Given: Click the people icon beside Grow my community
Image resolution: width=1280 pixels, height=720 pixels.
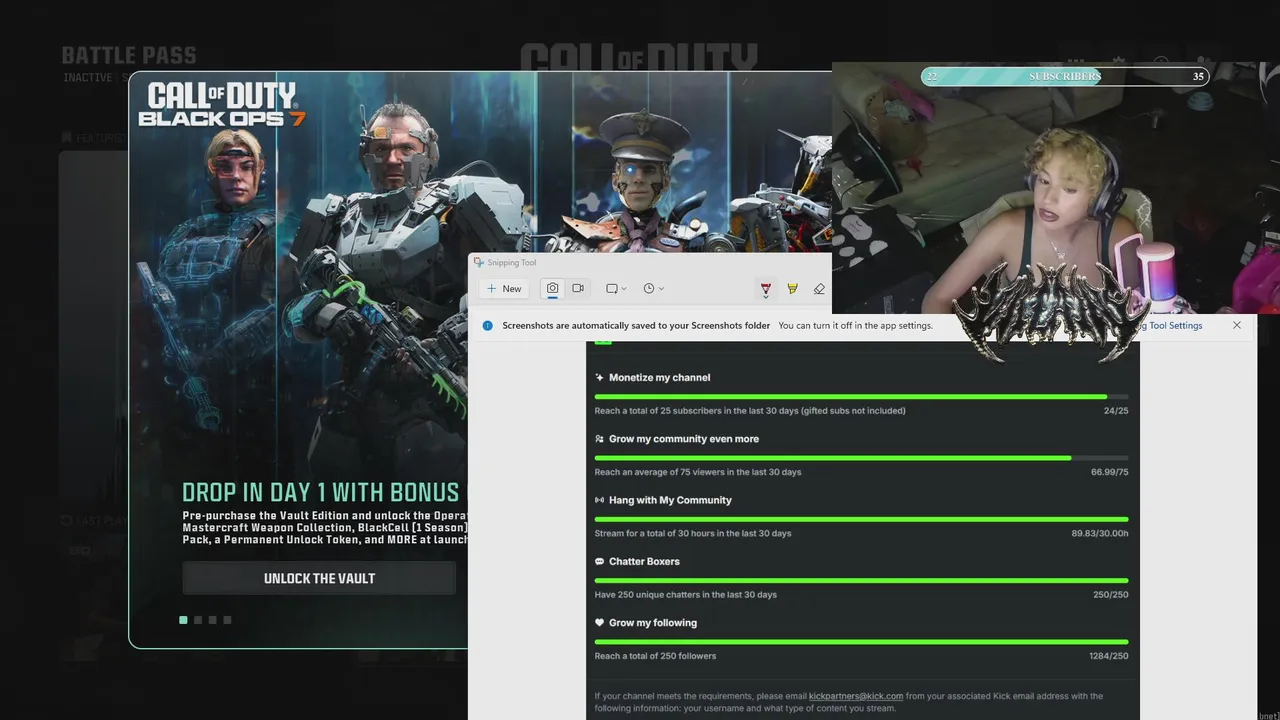Looking at the screenshot, I should tap(600, 439).
